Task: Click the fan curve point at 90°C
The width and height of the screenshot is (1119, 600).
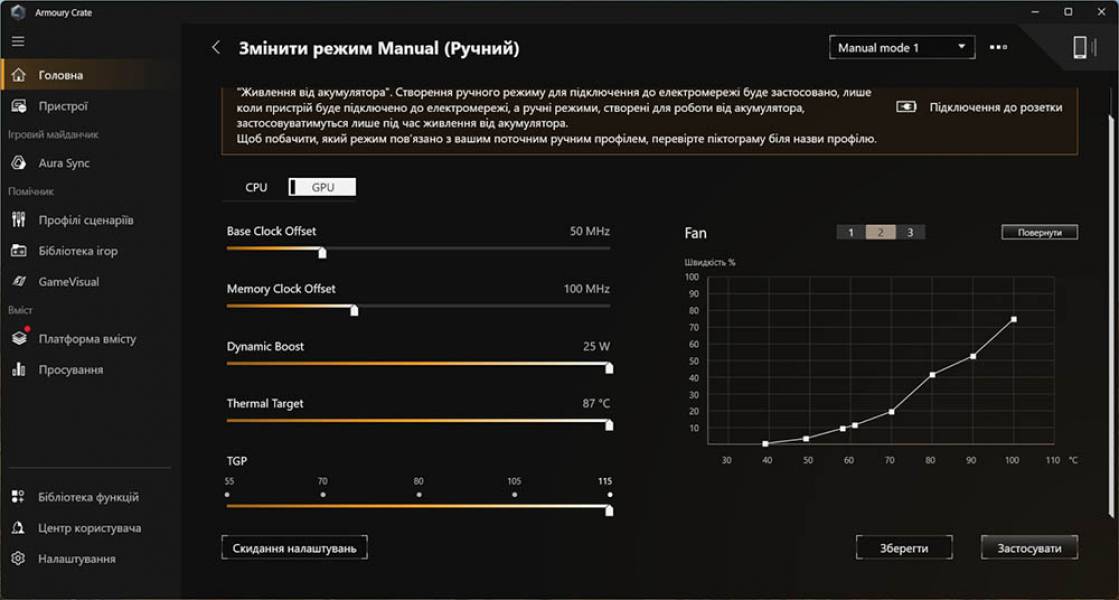Action: (973, 356)
